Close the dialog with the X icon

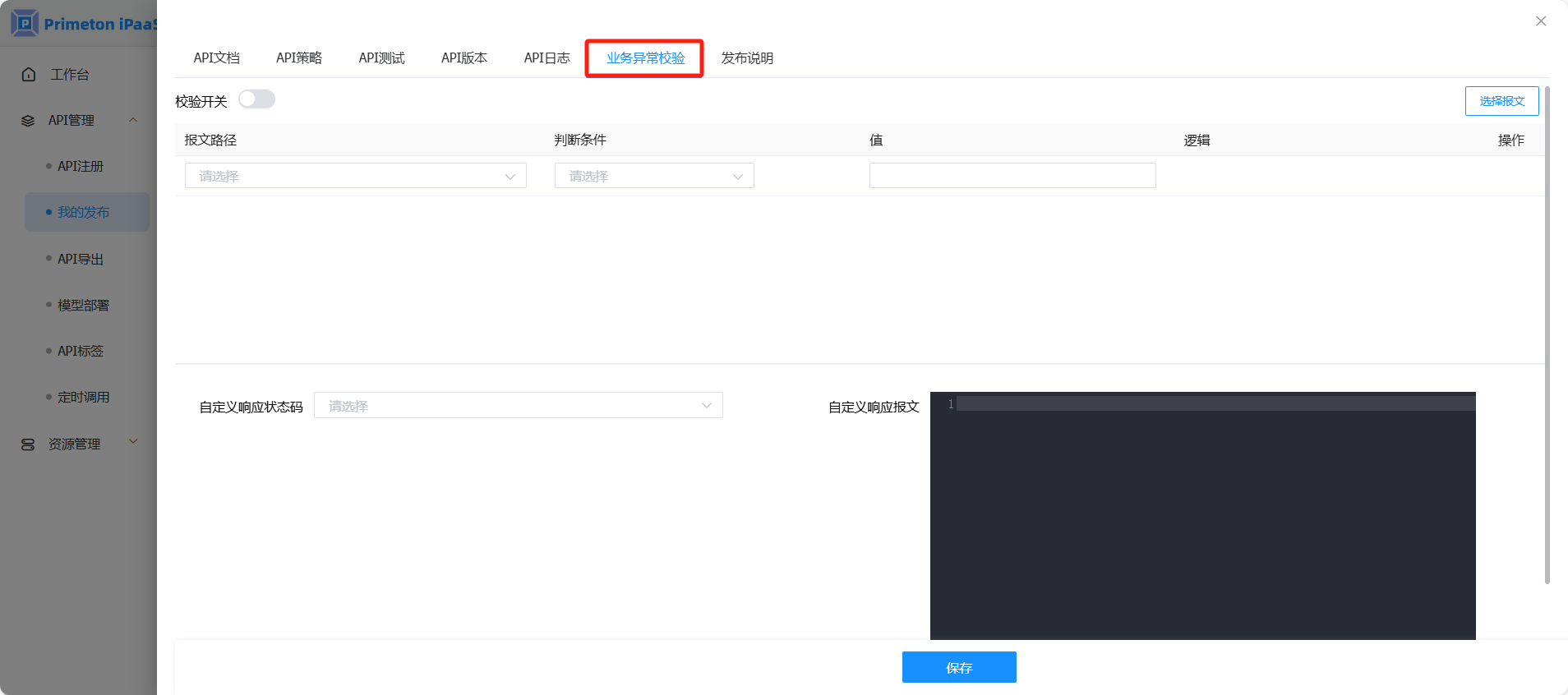(1541, 21)
